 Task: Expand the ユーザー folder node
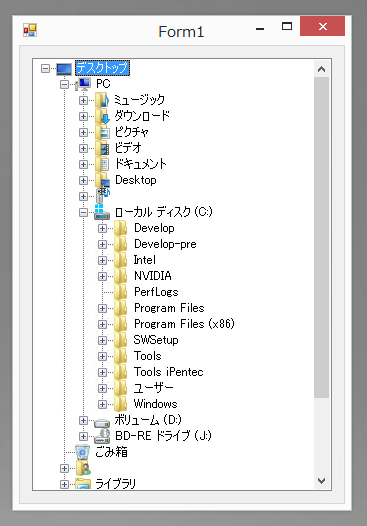coord(102,388)
